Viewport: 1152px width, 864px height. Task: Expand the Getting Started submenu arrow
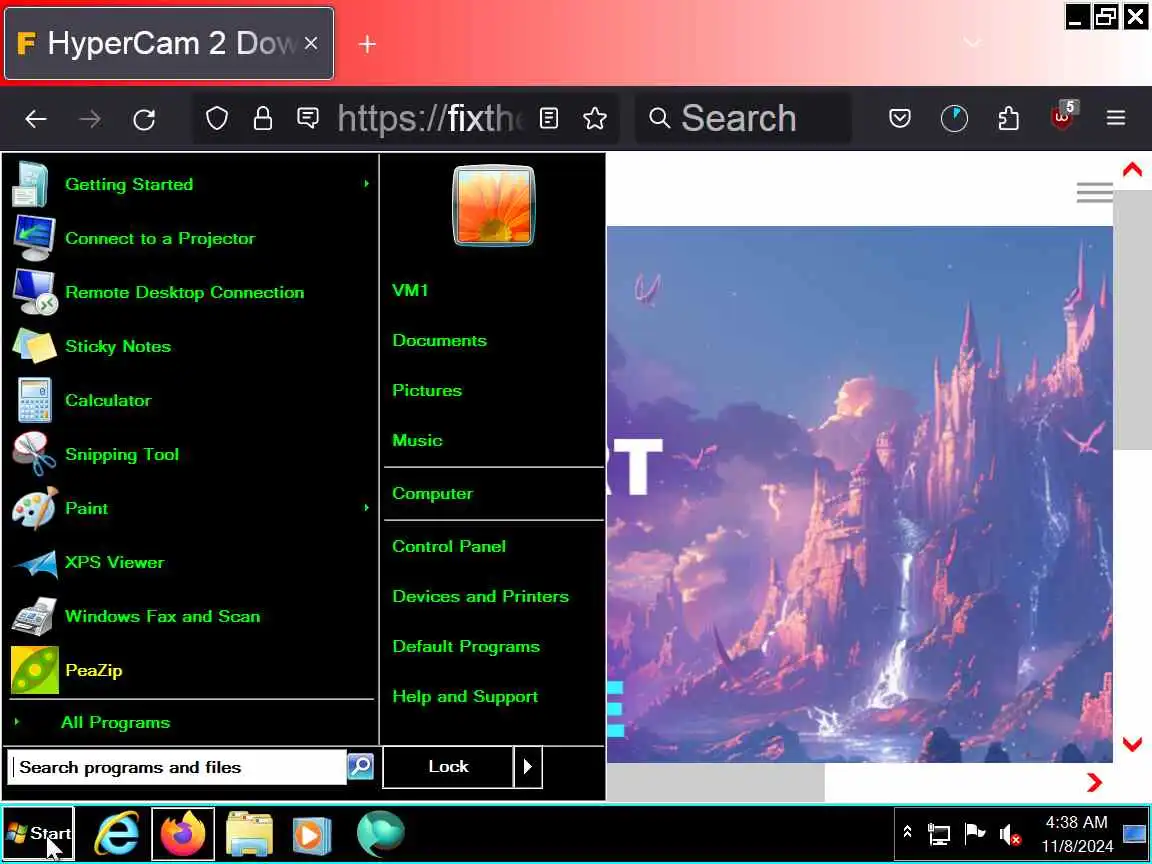pyautogui.click(x=366, y=184)
